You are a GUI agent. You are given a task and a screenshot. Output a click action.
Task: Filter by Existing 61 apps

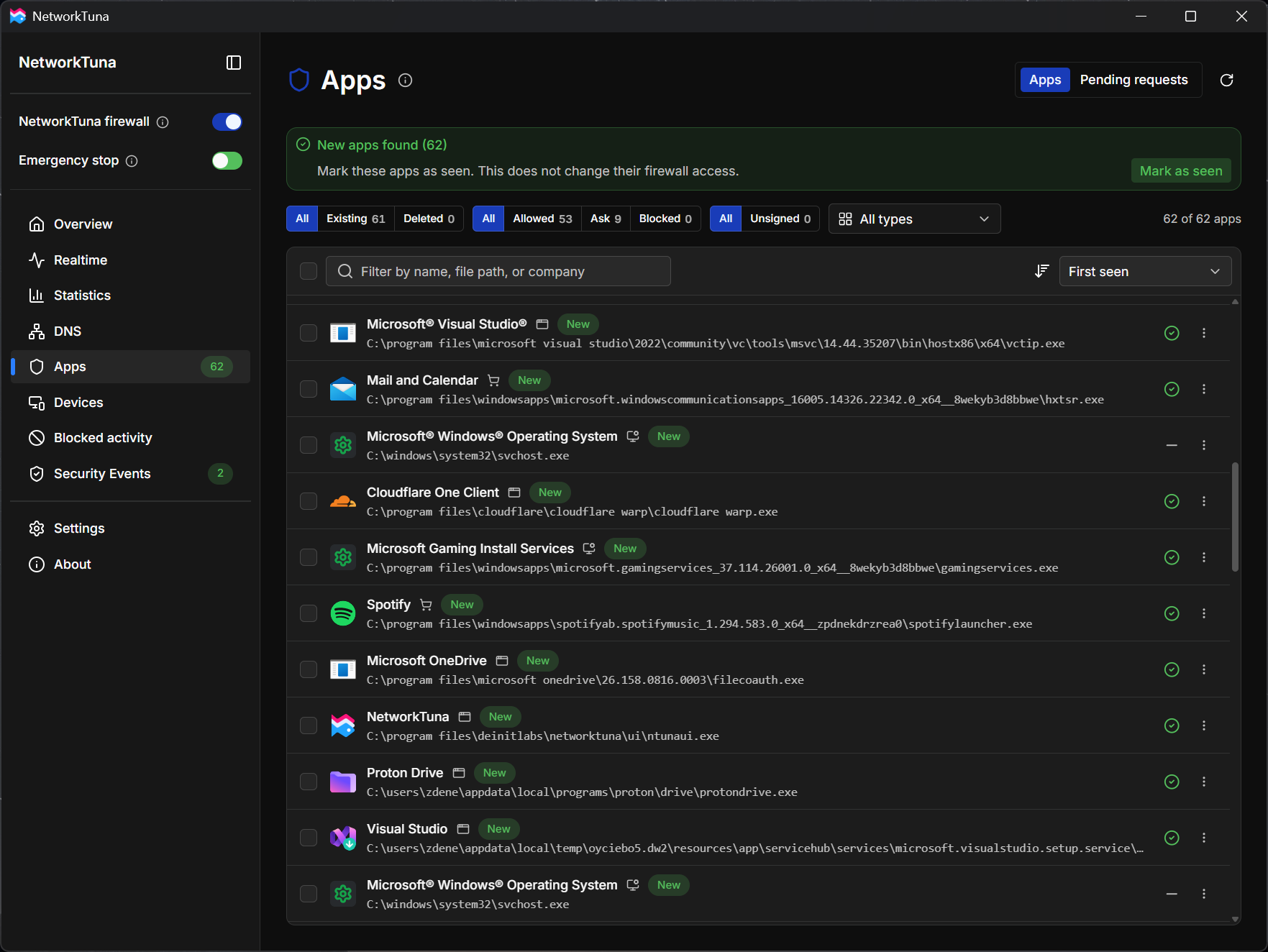pyautogui.click(x=356, y=219)
